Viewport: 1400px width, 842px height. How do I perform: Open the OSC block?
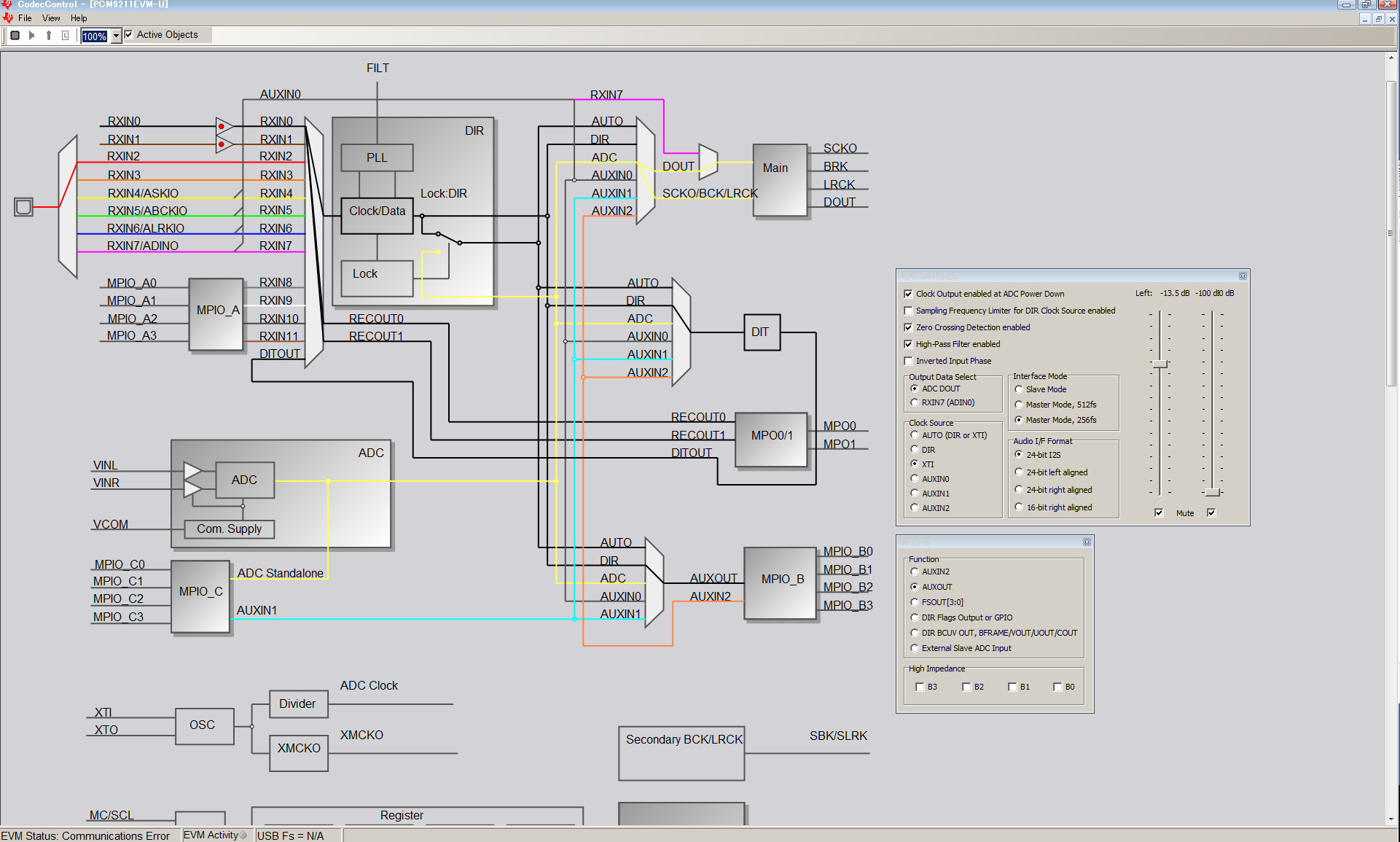(204, 725)
